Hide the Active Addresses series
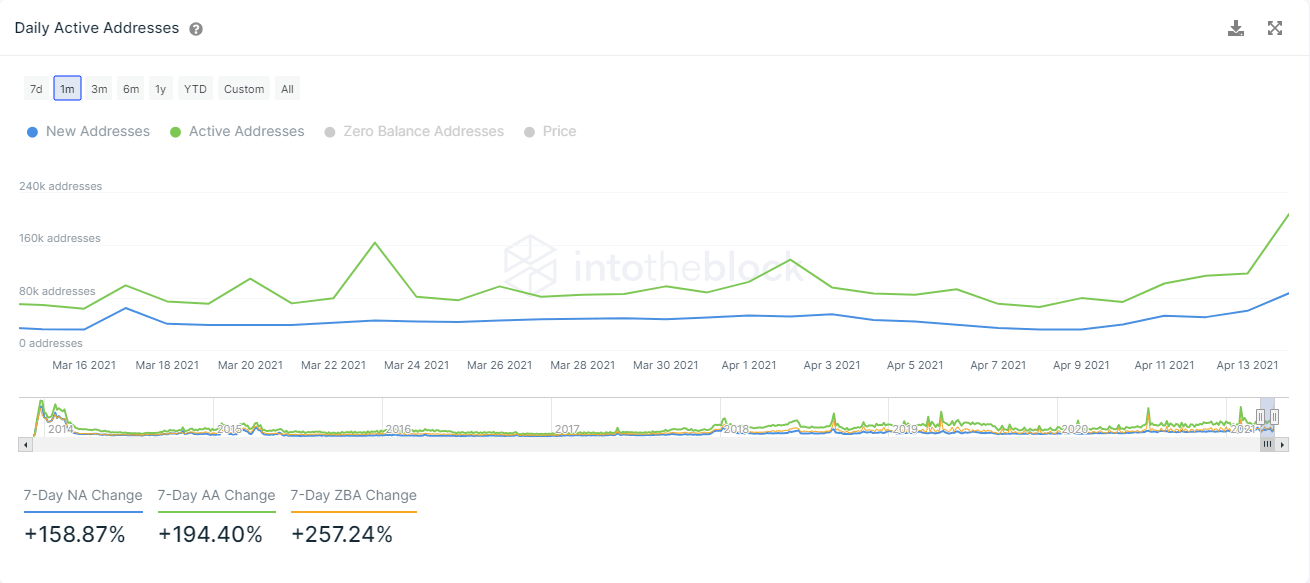1310x583 pixels. (x=236, y=132)
